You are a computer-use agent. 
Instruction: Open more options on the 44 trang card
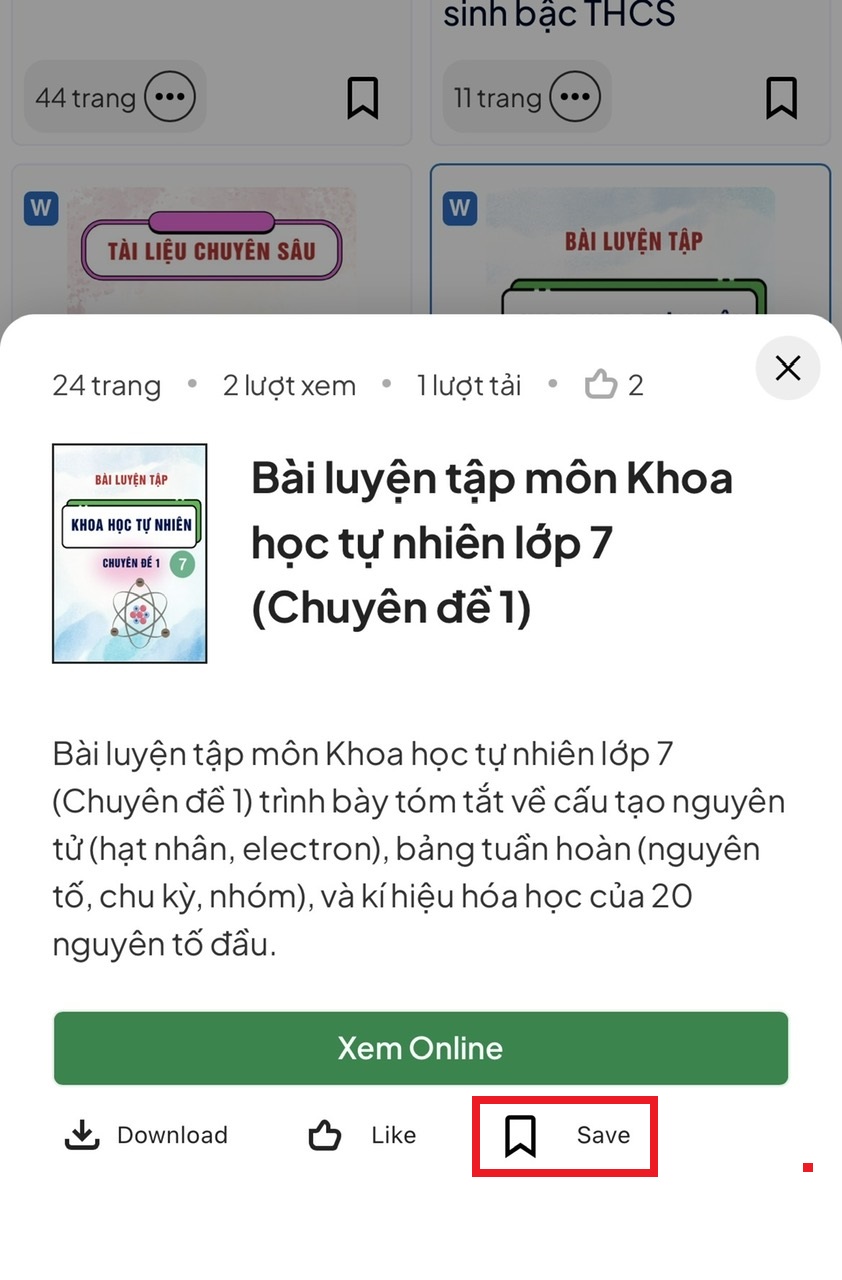click(170, 97)
